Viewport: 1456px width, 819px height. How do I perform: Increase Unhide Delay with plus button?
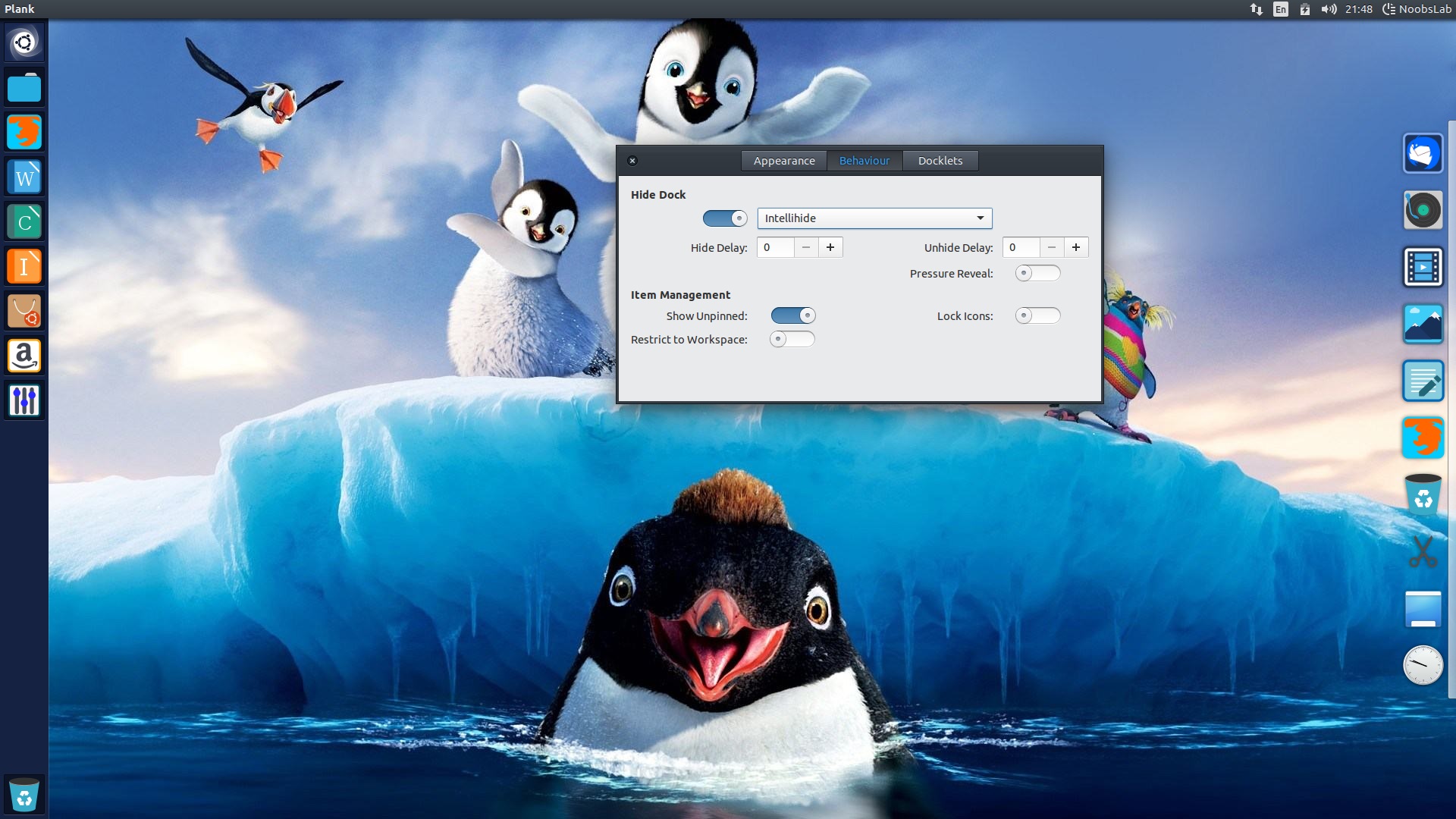[1076, 247]
